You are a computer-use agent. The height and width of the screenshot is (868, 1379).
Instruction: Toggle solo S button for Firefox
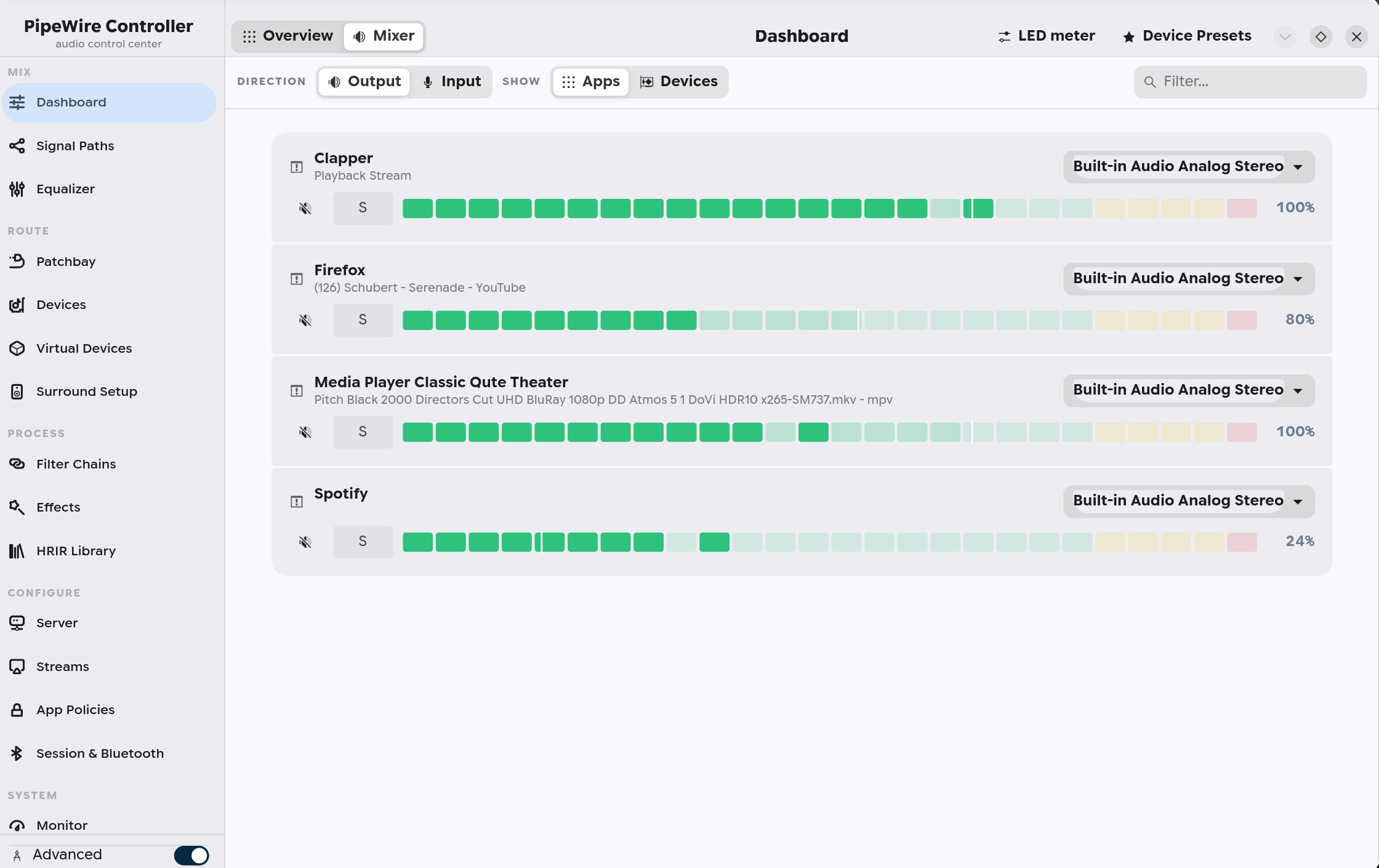point(363,320)
